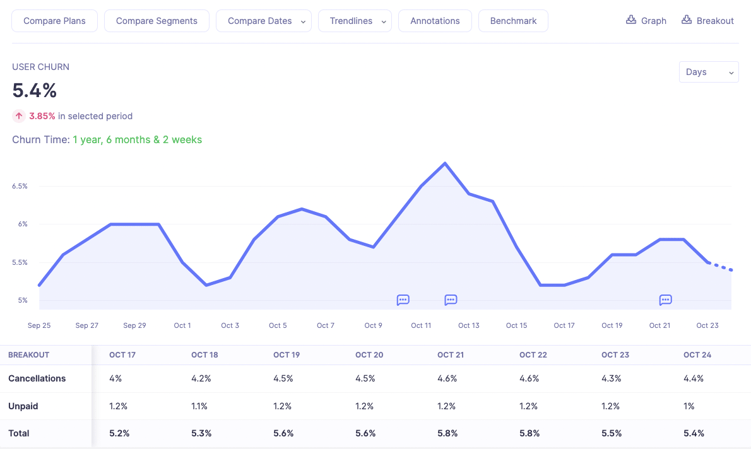Click Cancellations value 4.3% for Oct 23
The image size is (751, 449).
611,379
